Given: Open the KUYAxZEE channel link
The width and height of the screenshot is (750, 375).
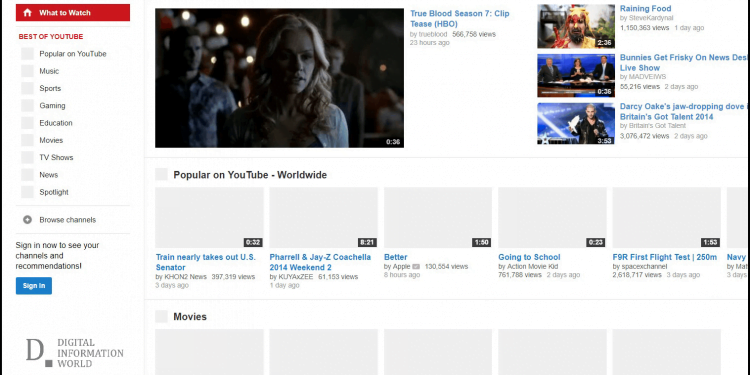Looking at the screenshot, I should (296, 276).
